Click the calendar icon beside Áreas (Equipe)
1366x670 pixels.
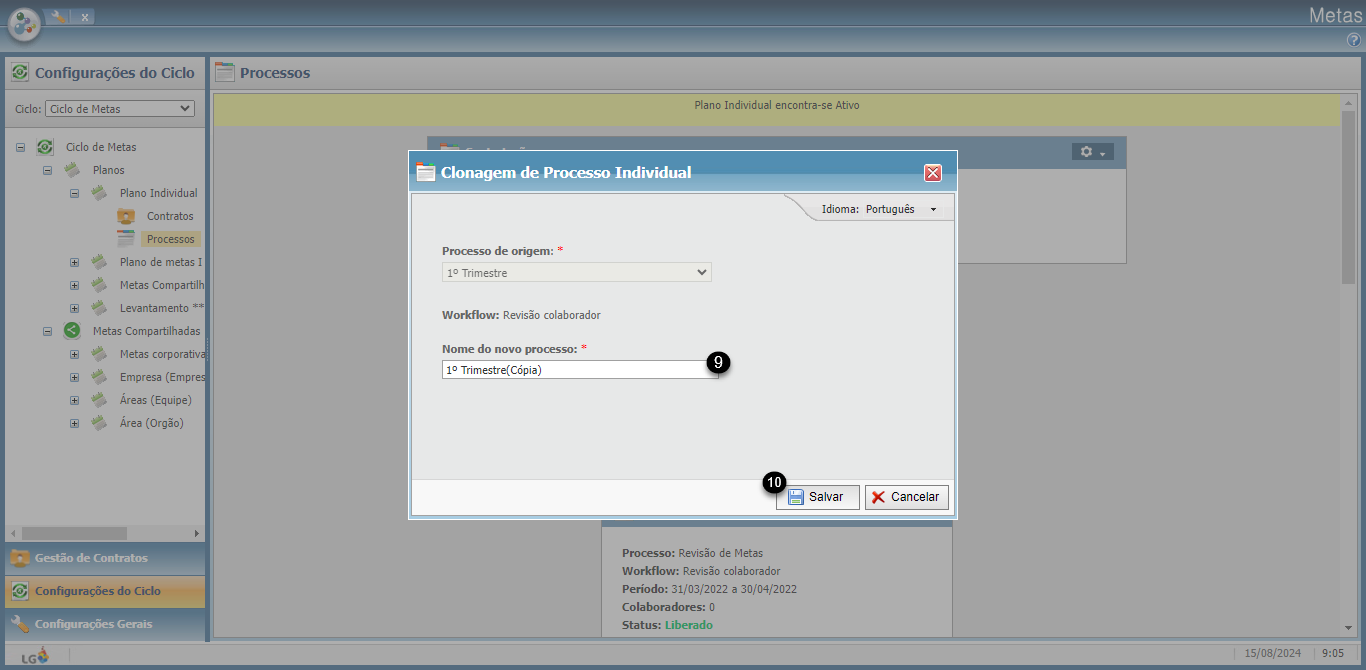[99, 400]
